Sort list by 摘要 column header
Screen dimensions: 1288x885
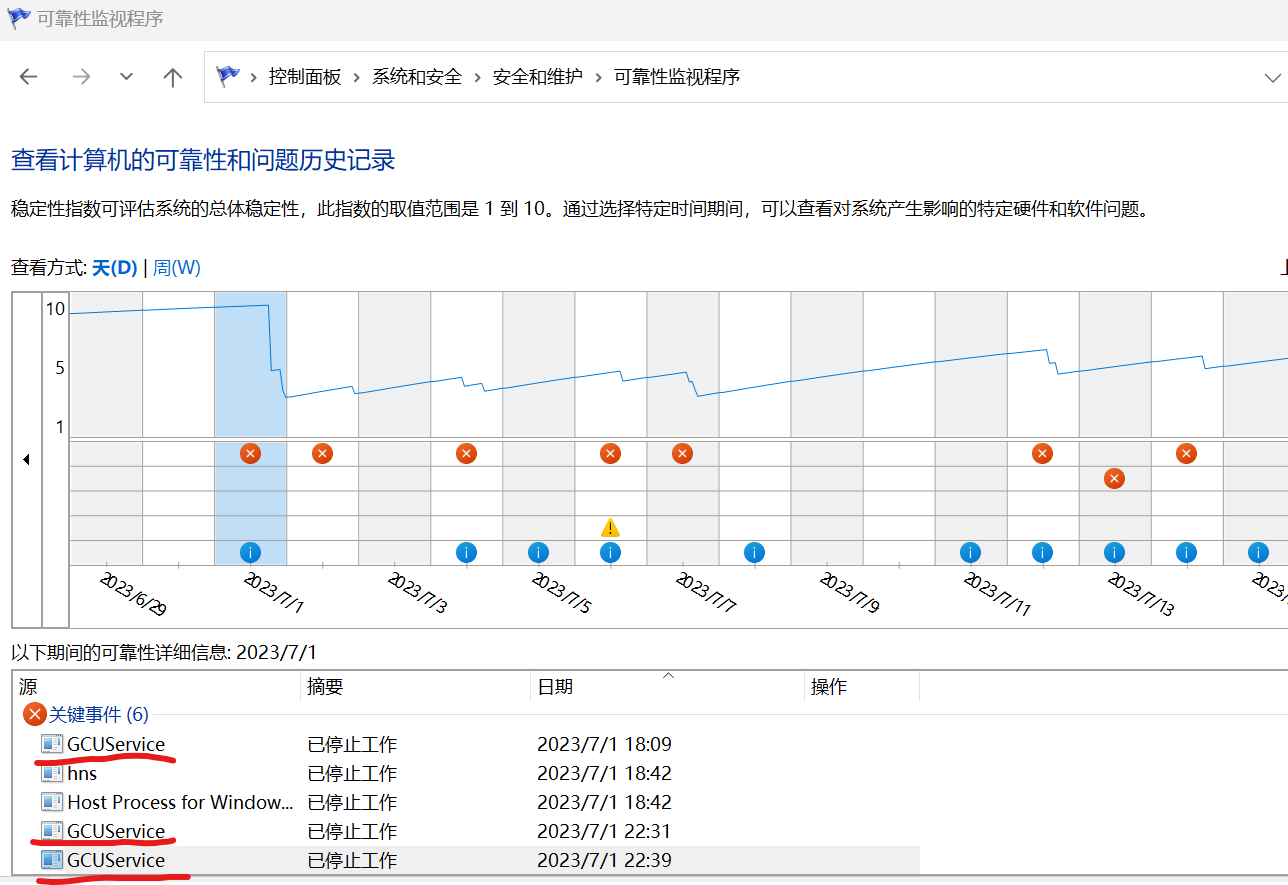pyautogui.click(x=415, y=687)
